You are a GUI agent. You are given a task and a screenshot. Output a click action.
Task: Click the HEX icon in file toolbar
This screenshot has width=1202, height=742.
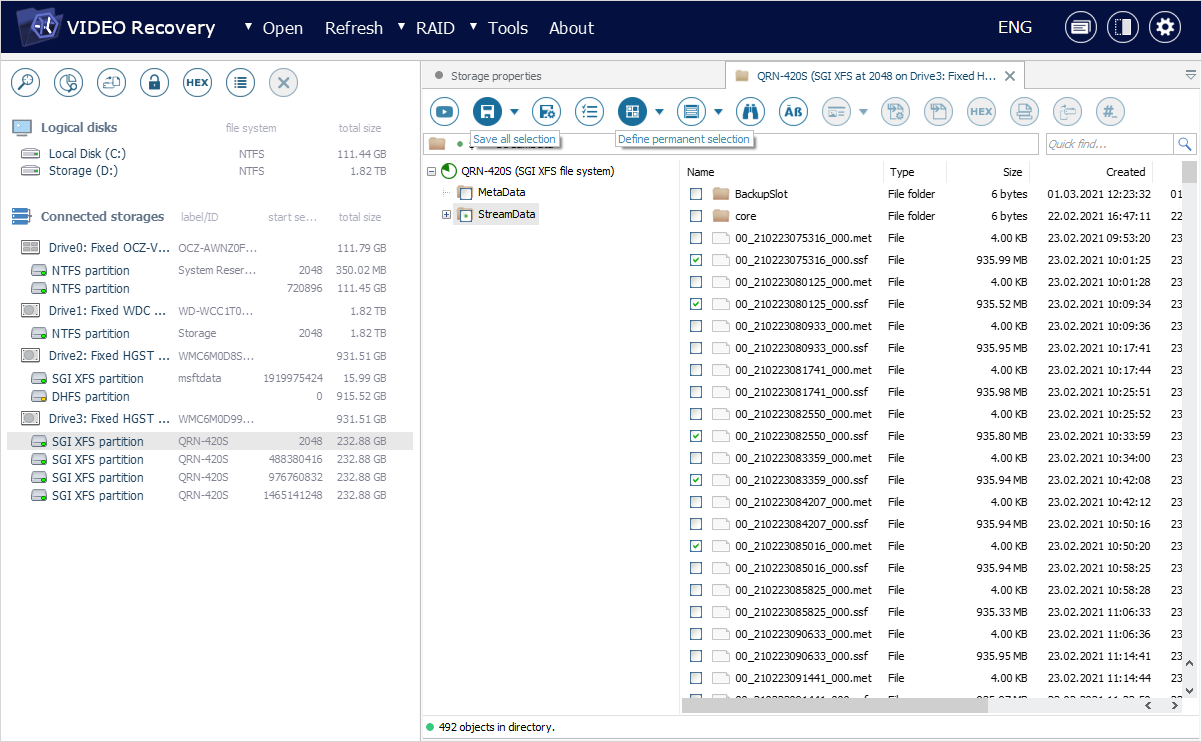click(981, 111)
